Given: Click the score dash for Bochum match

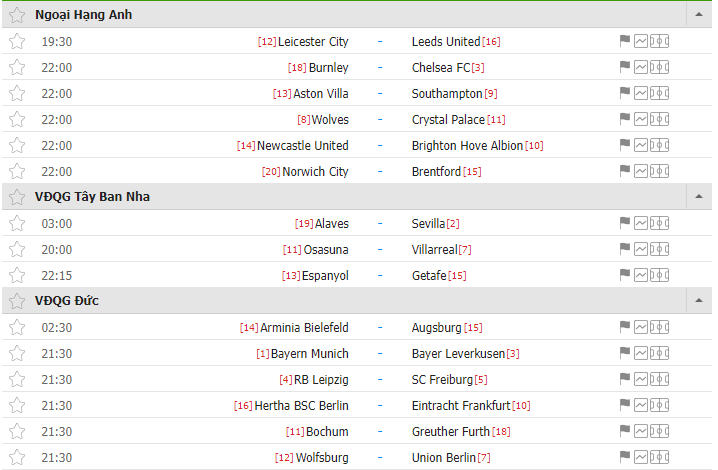Looking at the screenshot, I should pos(380,432).
